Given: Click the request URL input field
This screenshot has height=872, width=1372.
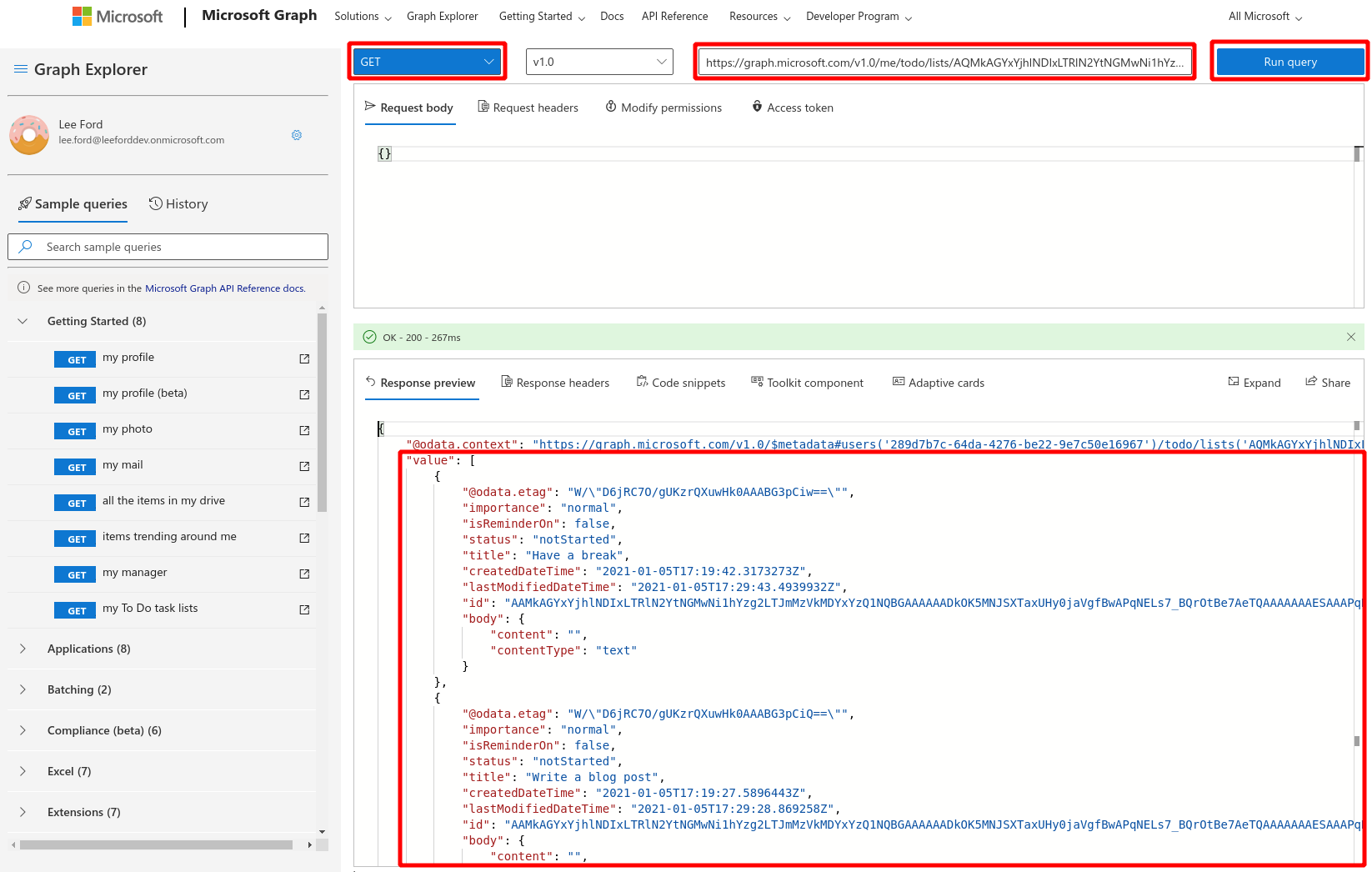Looking at the screenshot, I should [x=944, y=62].
